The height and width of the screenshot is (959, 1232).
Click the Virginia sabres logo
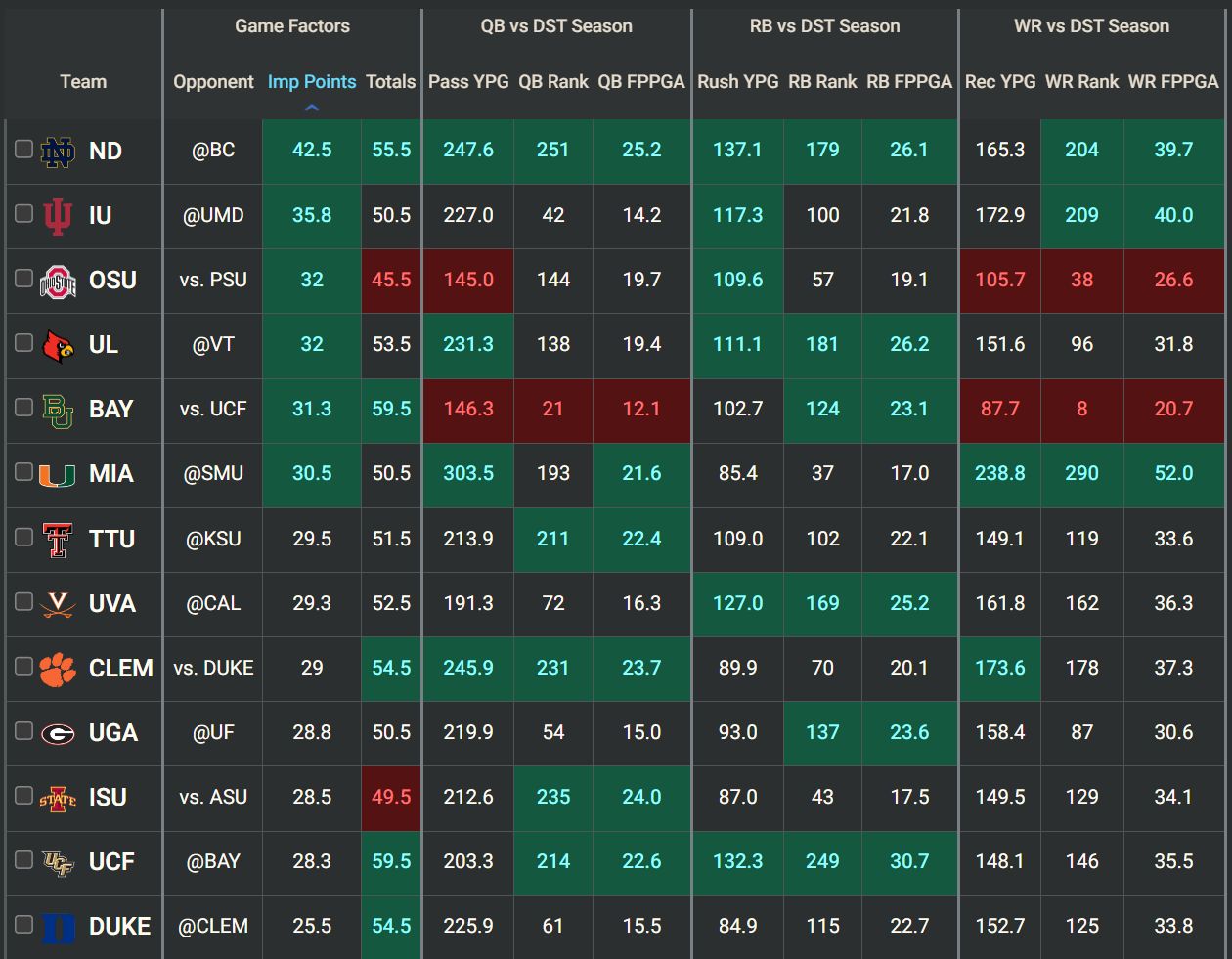tap(58, 604)
